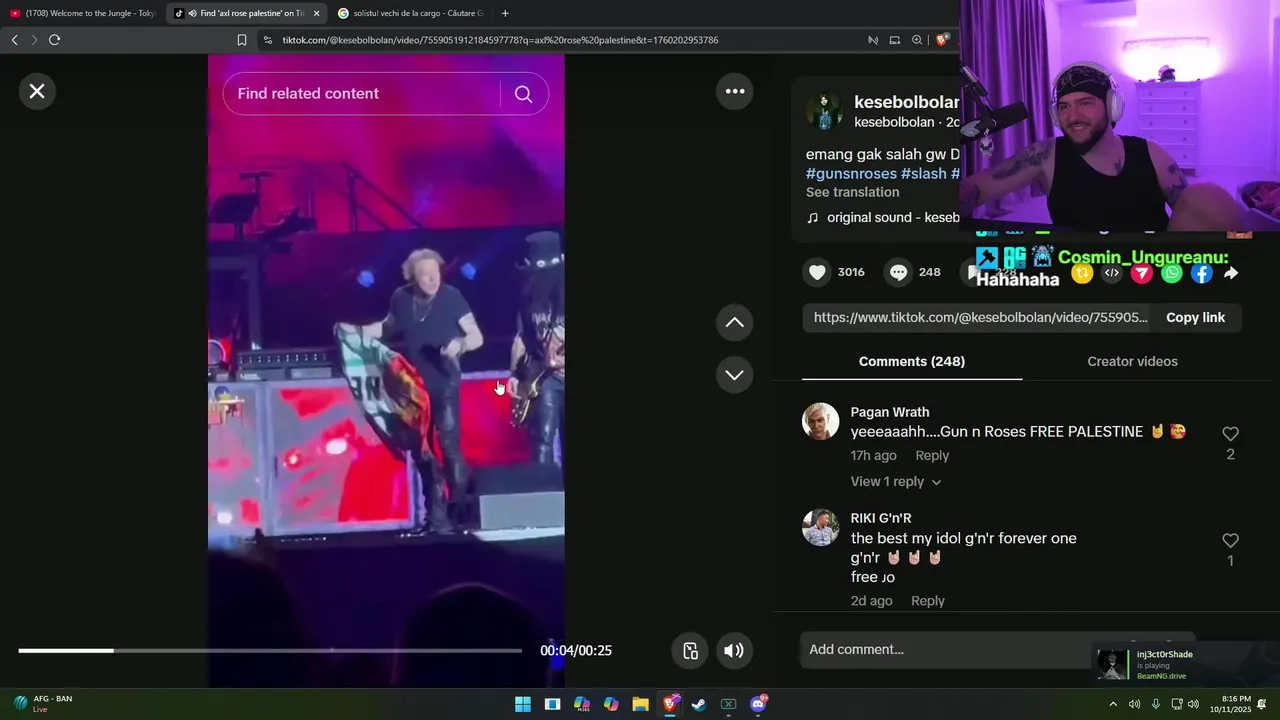
Task: Close the TikTok video viewer
Action: [x=37, y=91]
